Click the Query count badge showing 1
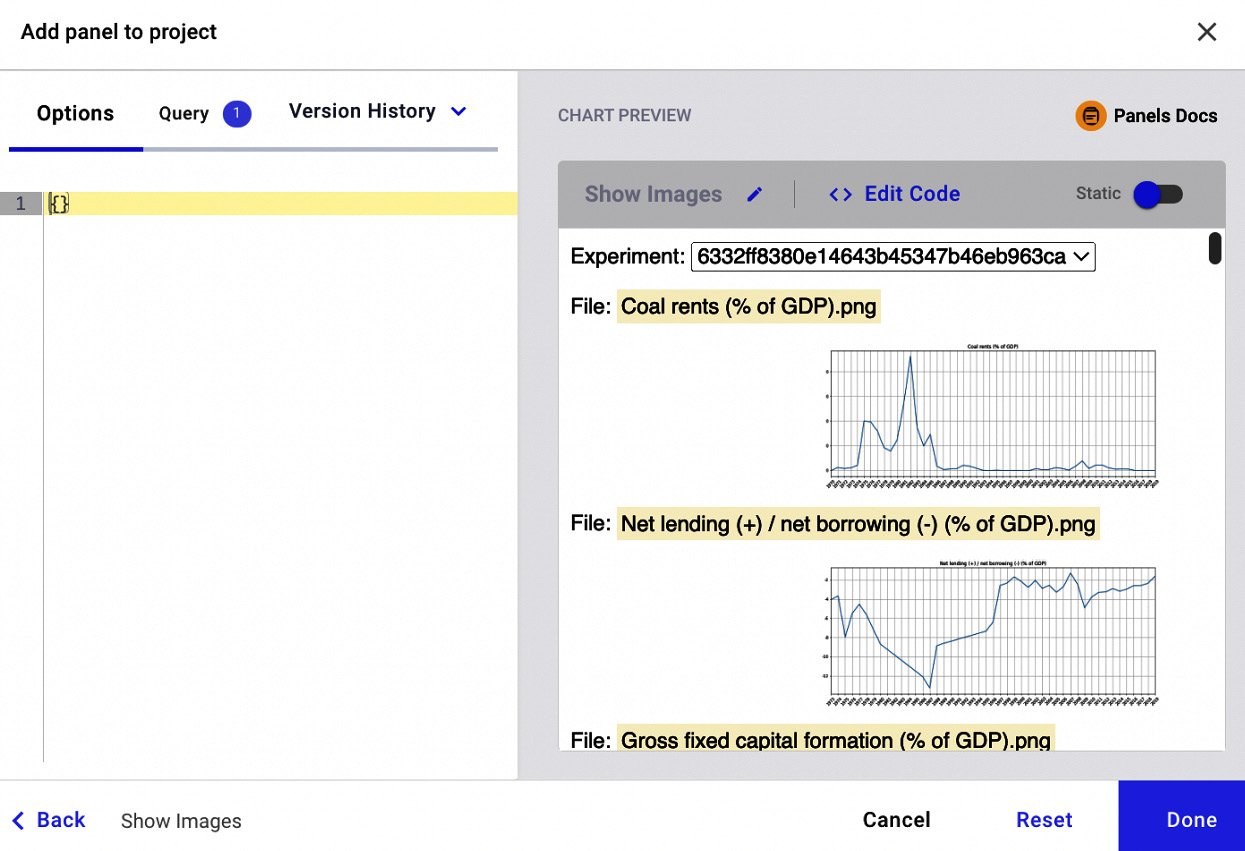This screenshot has height=851, width=1245. pos(237,114)
